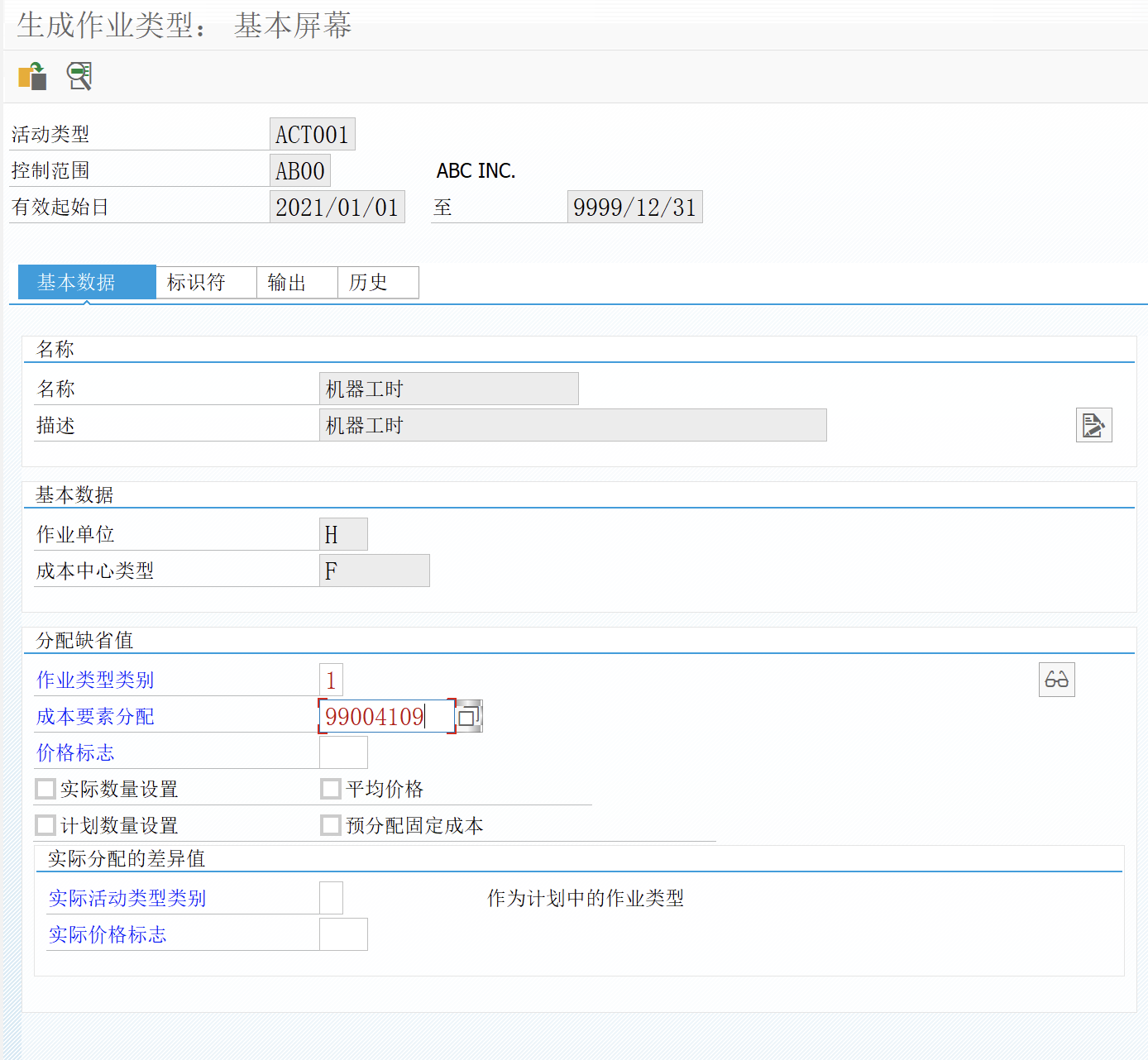Click the 作业类型类别 label
The height and width of the screenshot is (1060, 1148).
click(x=95, y=680)
